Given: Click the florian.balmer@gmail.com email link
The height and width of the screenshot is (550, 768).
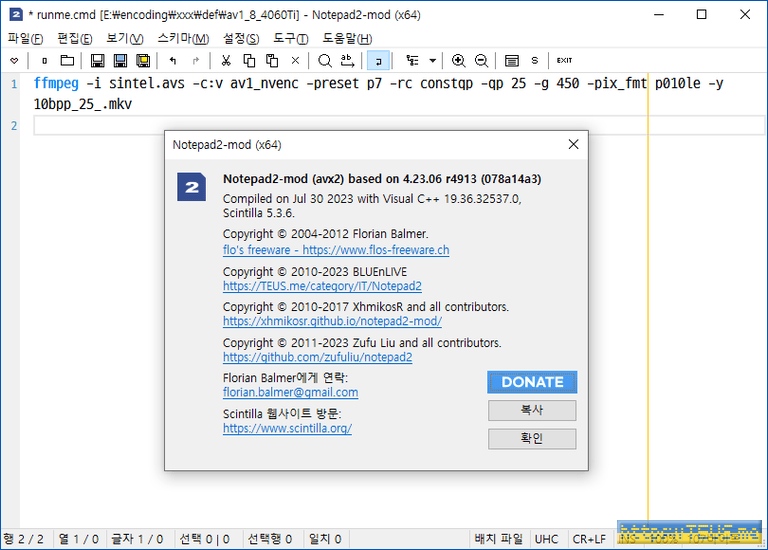Looking at the screenshot, I should point(290,392).
